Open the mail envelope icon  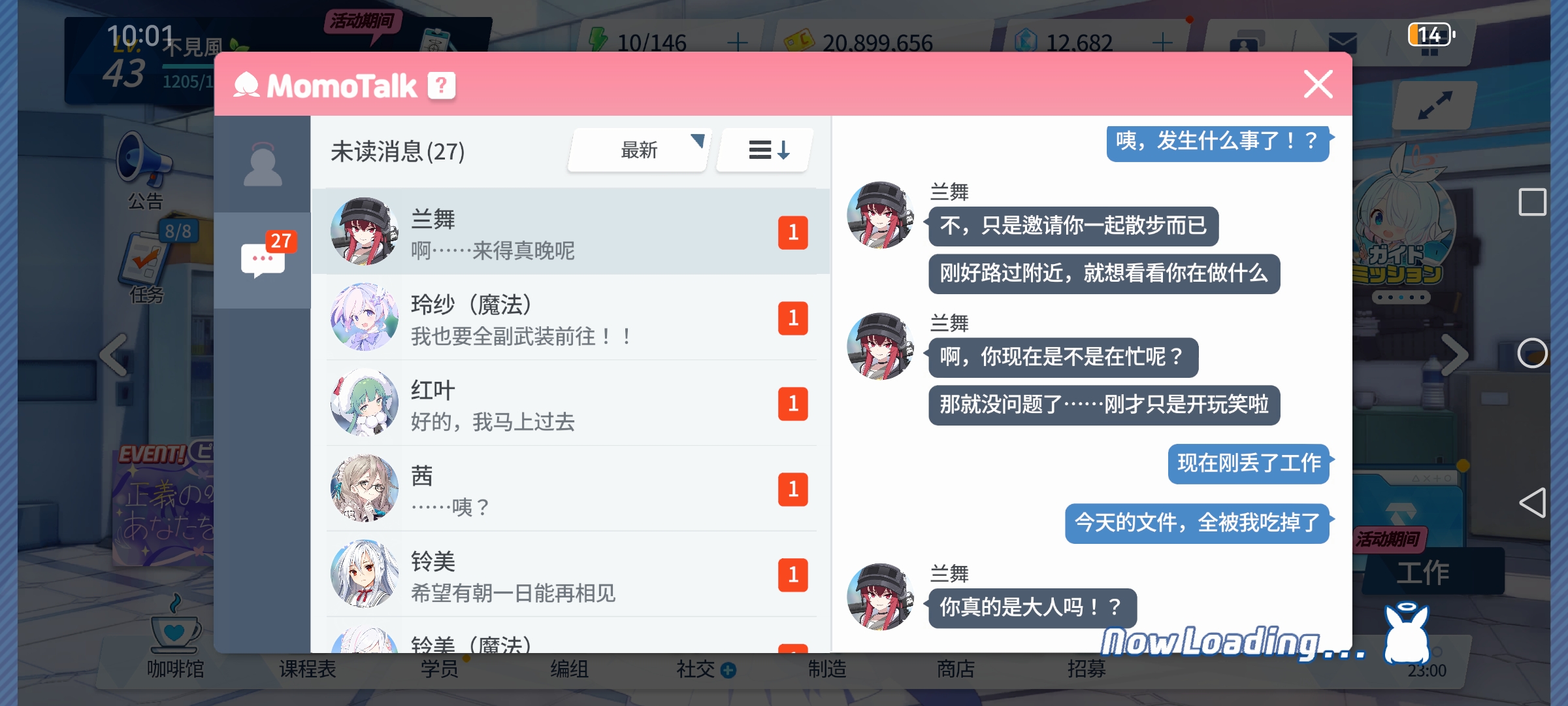[1343, 42]
